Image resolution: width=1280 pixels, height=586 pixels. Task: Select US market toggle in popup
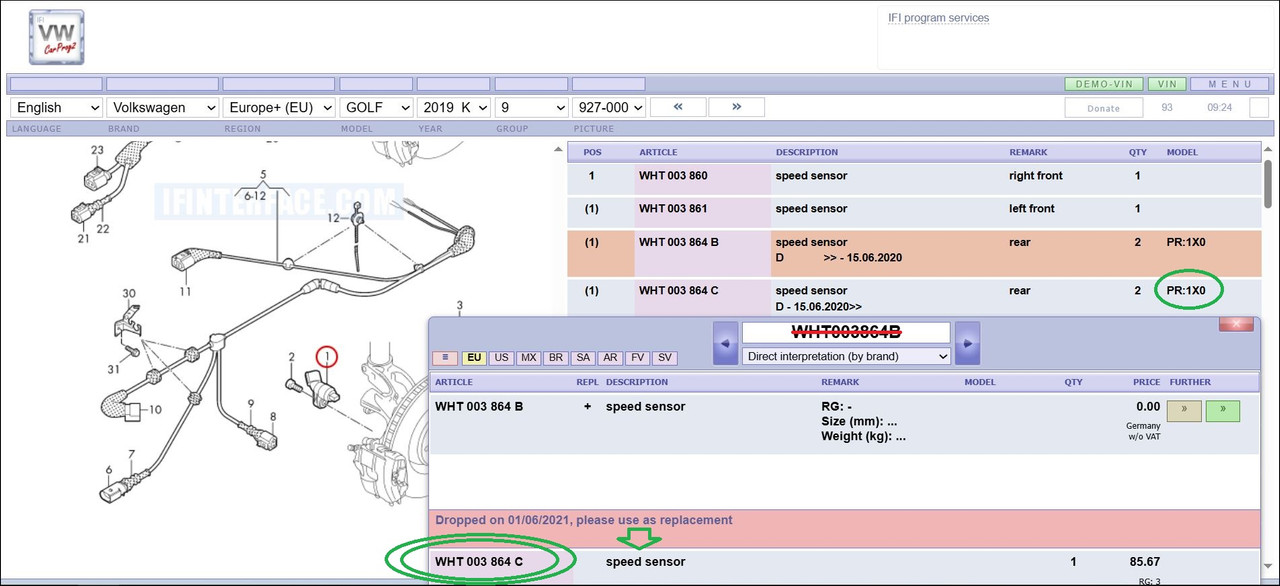(501, 357)
